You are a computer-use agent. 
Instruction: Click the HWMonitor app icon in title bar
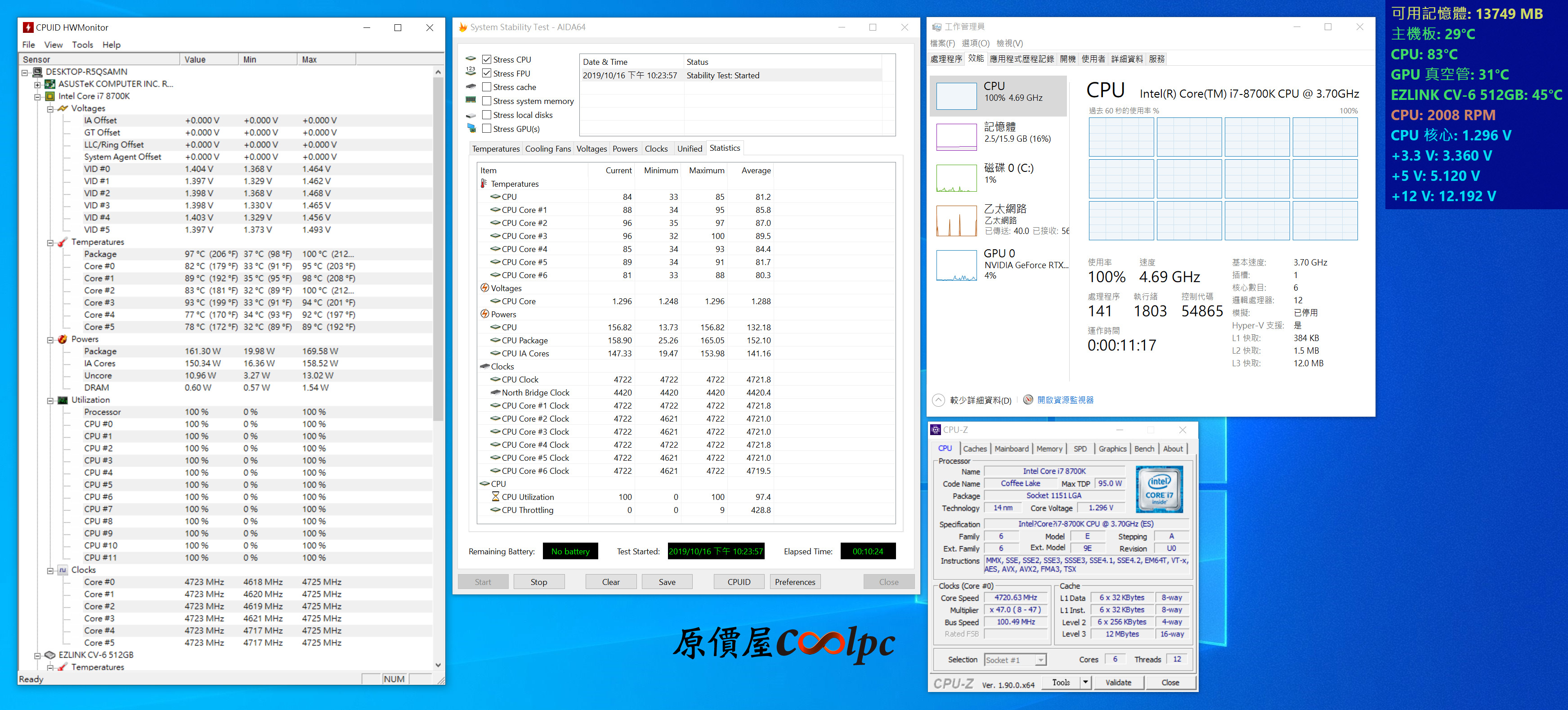pyautogui.click(x=28, y=27)
